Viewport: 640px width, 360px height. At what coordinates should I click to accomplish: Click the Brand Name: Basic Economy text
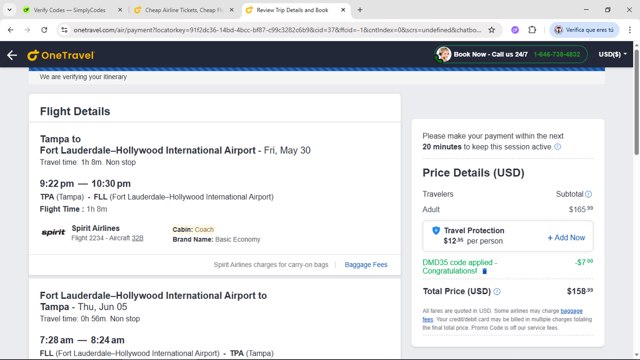coord(216,240)
